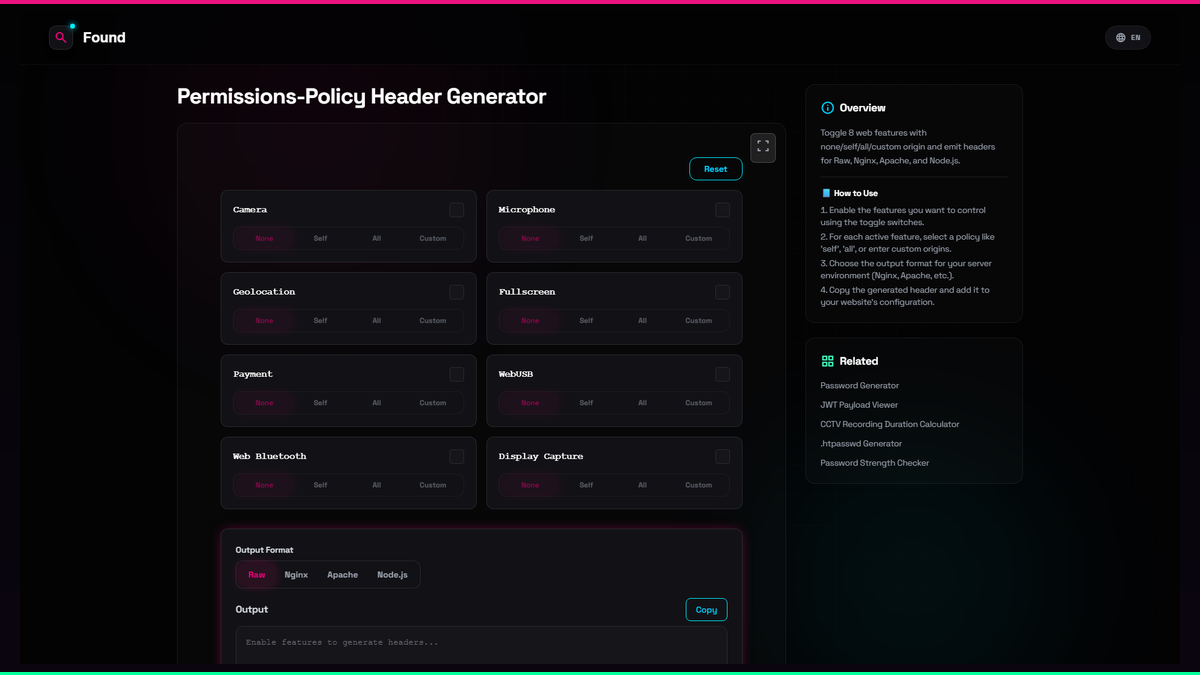
Task: Click the Reset button
Action: tap(716, 169)
